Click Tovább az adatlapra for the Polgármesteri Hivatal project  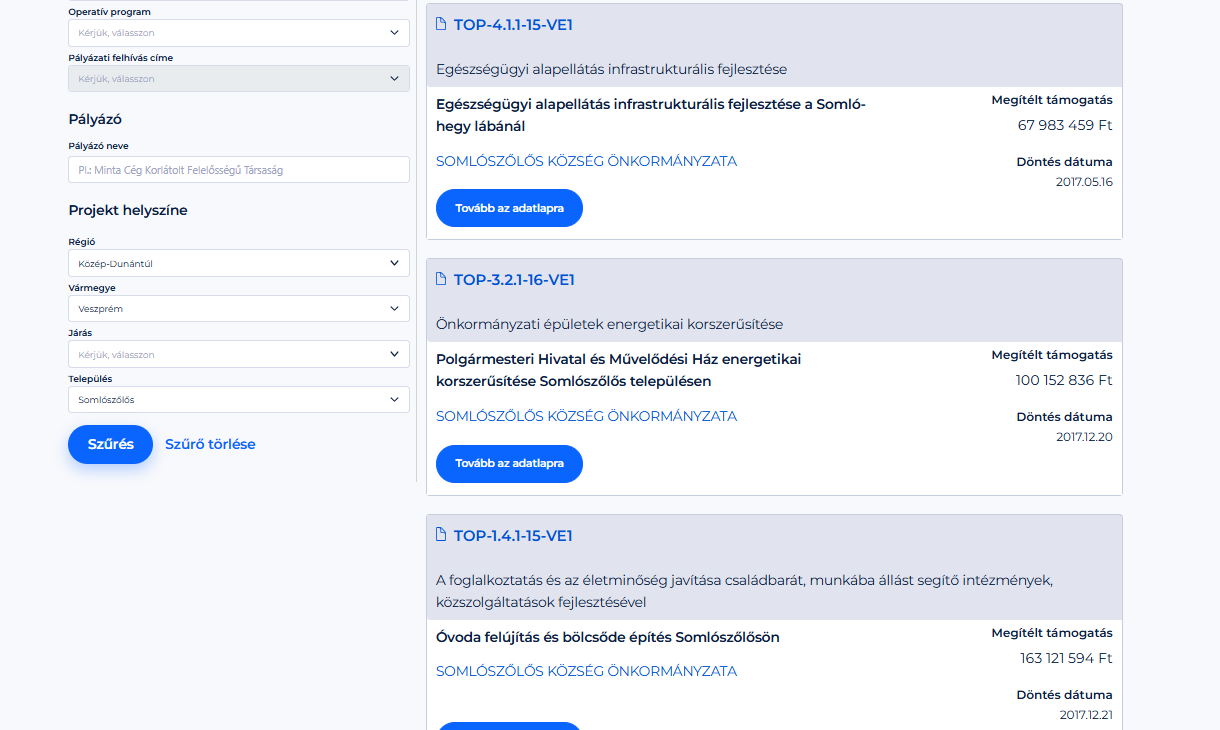click(509, 464)
